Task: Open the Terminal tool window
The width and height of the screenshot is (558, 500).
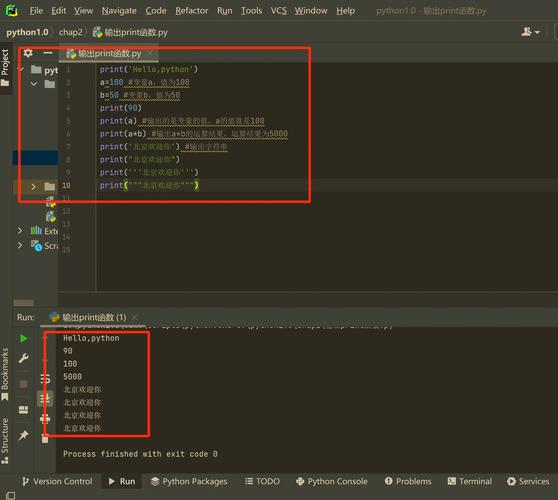Action: (x=470, y=481)
